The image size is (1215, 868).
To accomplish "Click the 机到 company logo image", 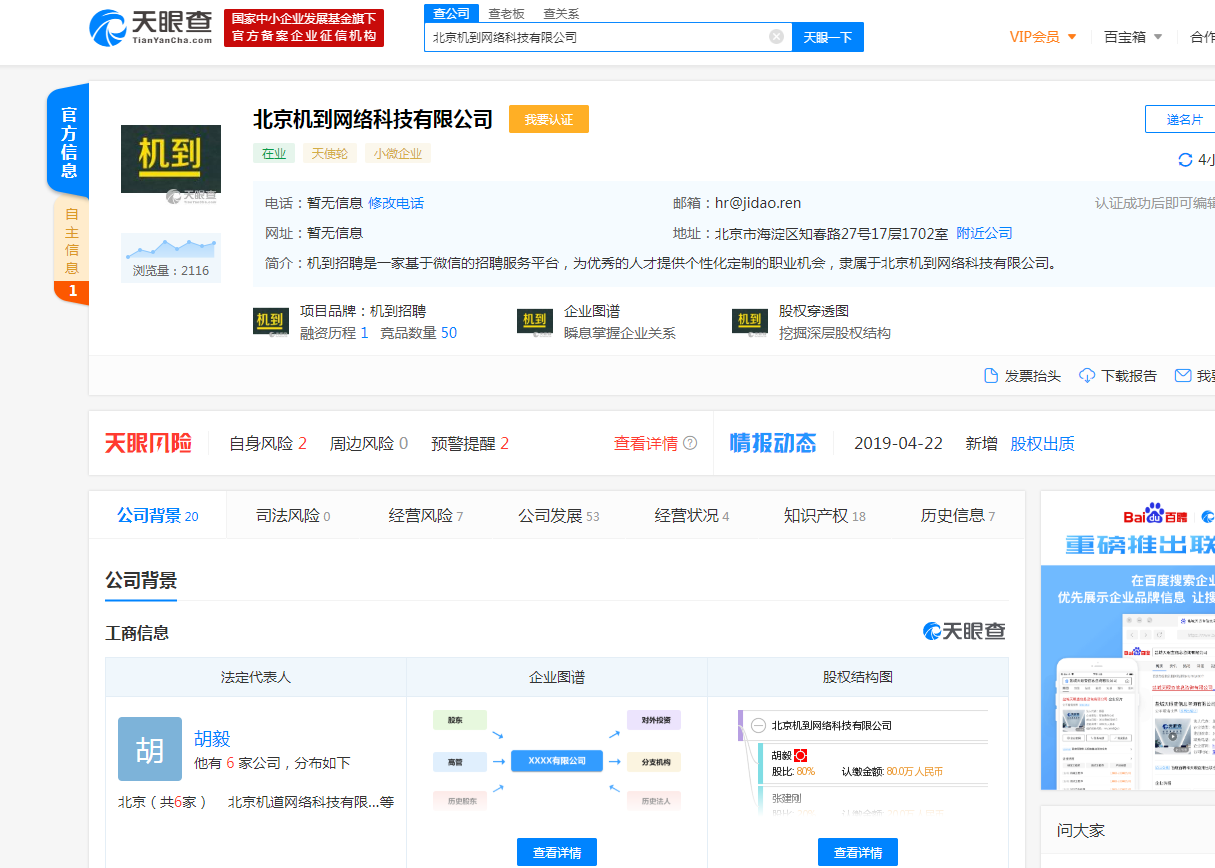I will (x=170, y=159).
